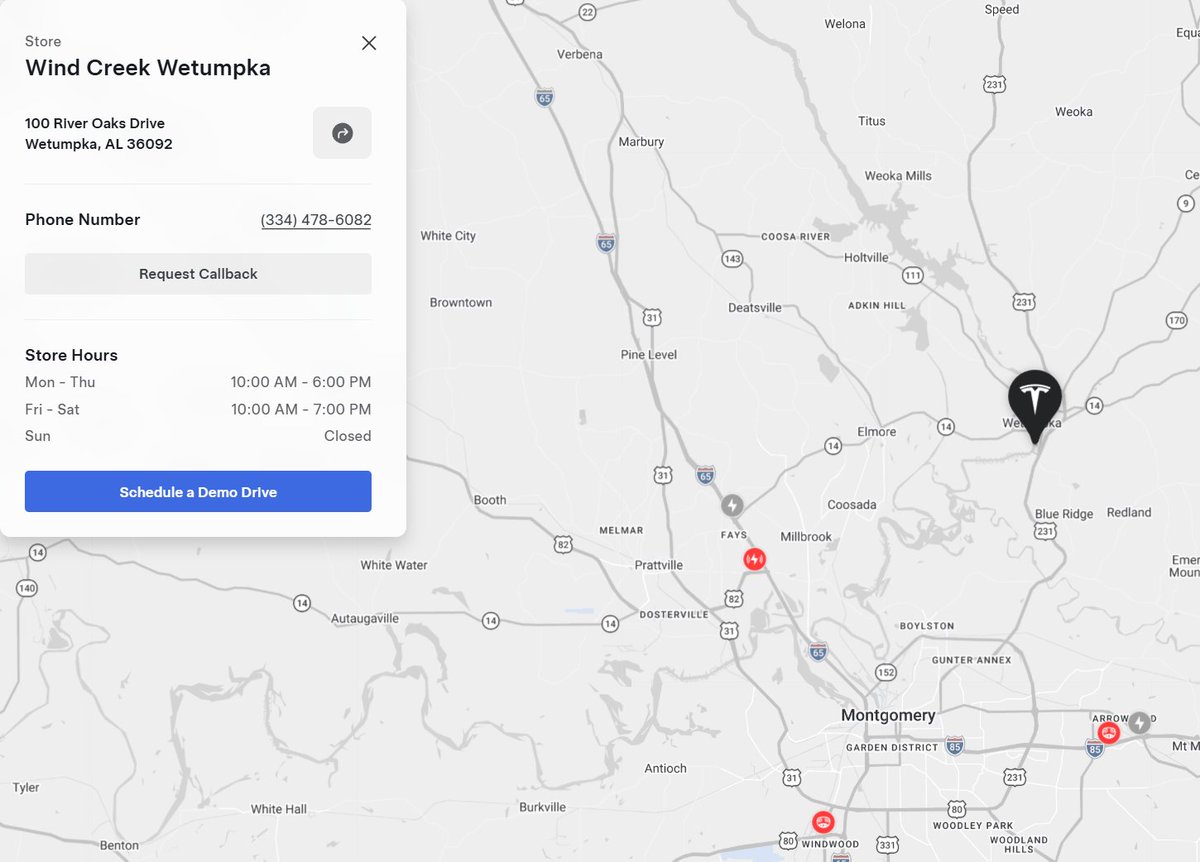Click the Adkin Hill map label

[876, 305]
